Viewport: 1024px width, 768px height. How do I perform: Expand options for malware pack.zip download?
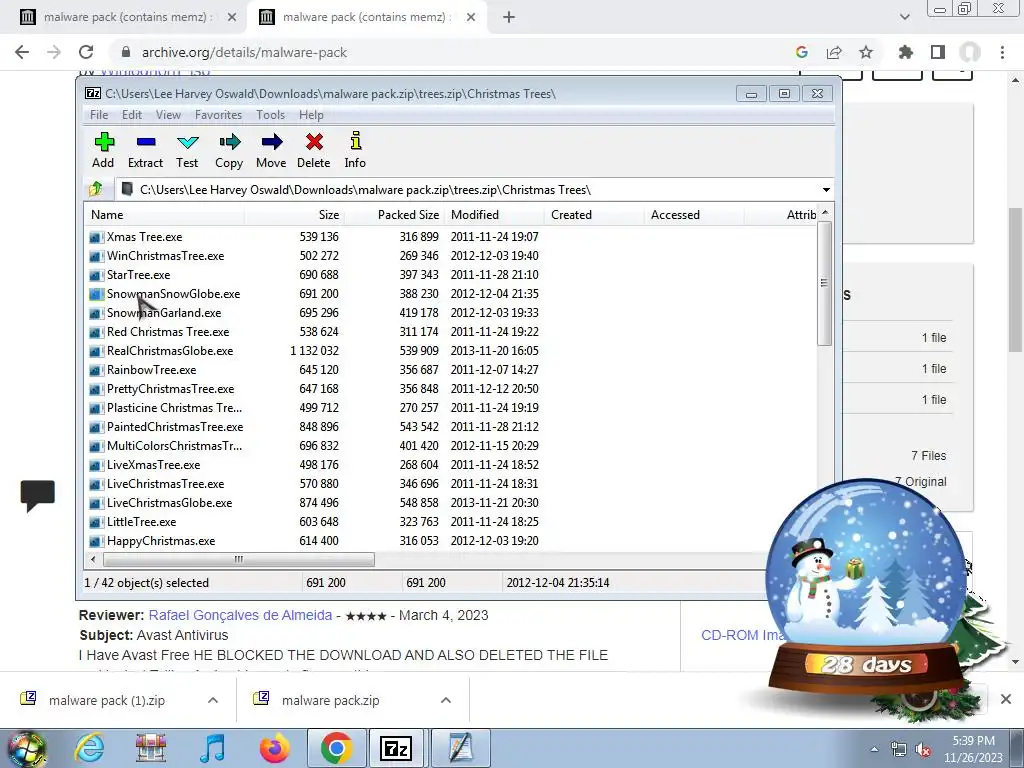click(x=446, y=700)
